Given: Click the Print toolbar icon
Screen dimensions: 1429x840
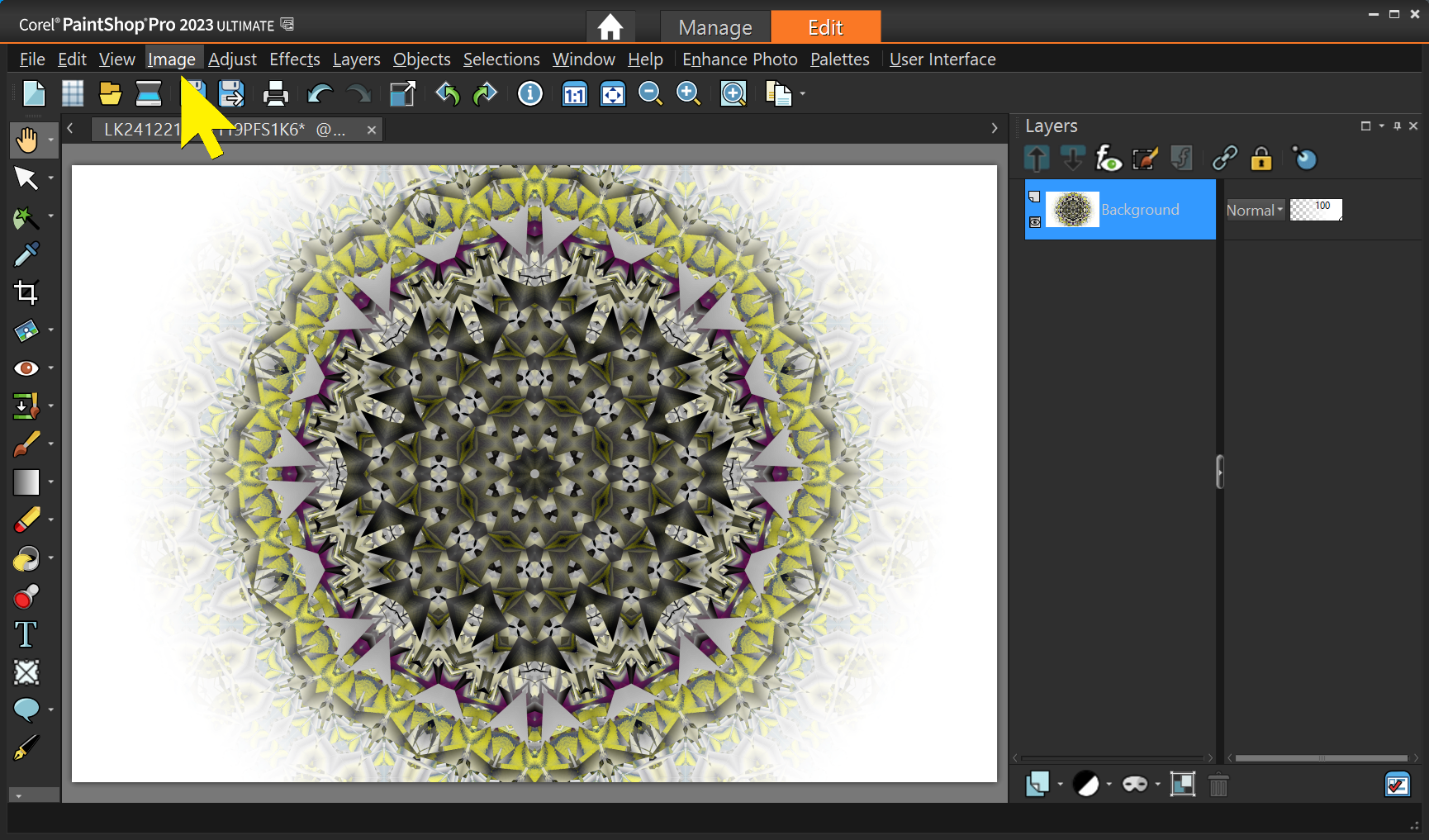Looking at the screenshot, I should tap(275, 94).
